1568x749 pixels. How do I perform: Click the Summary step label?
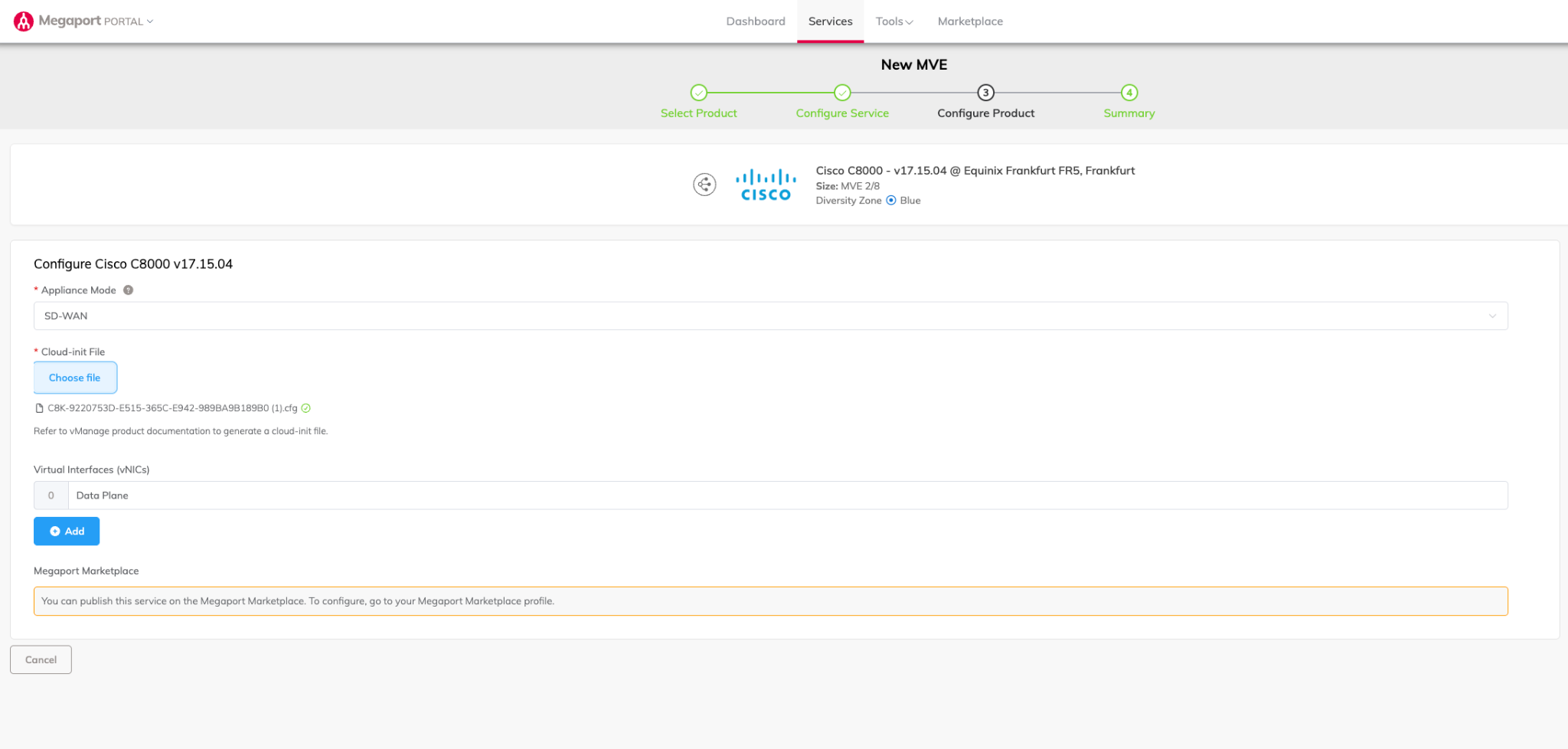pyautogui.click(x=1129, y=113)
